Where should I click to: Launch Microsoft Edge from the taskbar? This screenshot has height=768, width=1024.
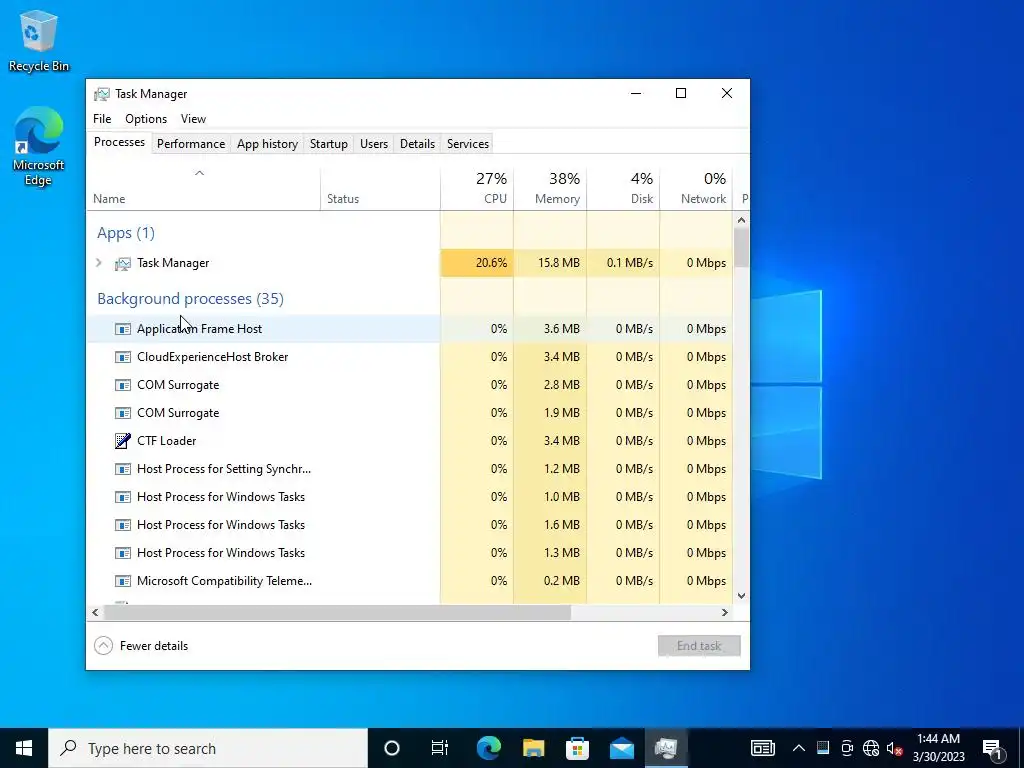488,748
